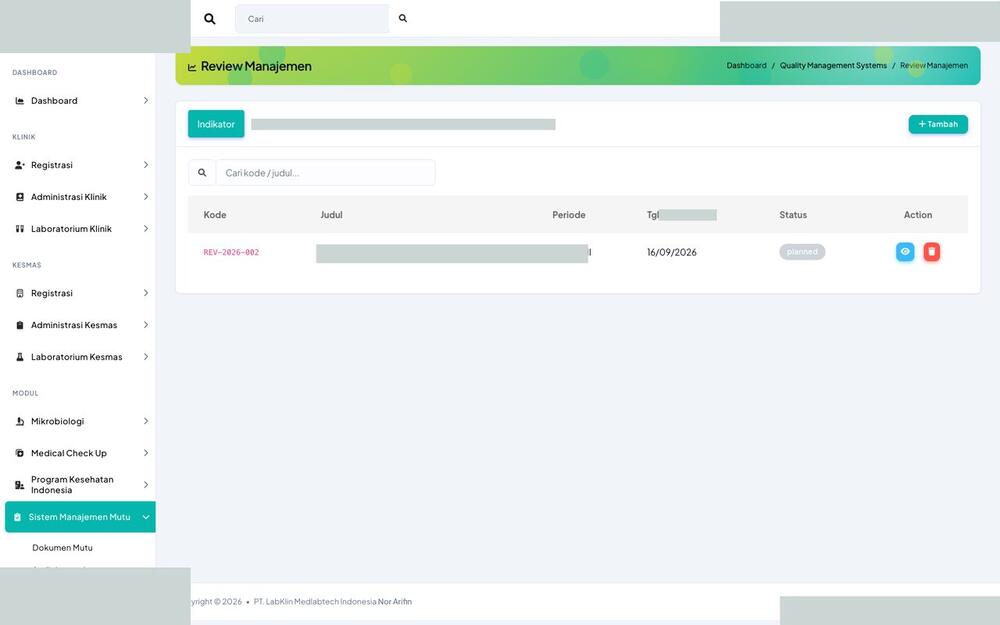Click the Laboratorium Kesmas flask icon

pyautogui.click(x=20, y=357)
